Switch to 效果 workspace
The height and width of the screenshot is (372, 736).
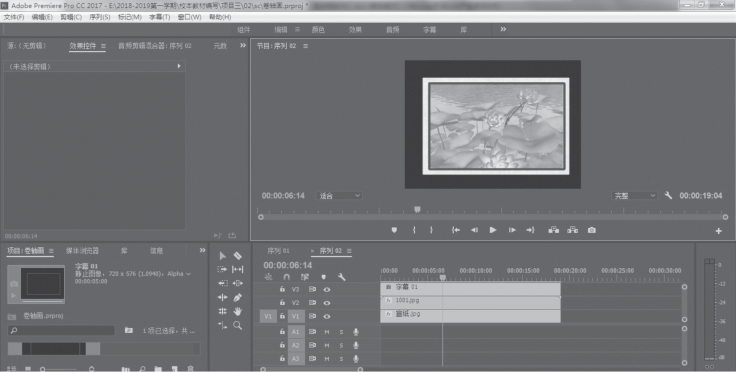click(x=355, y=30)
